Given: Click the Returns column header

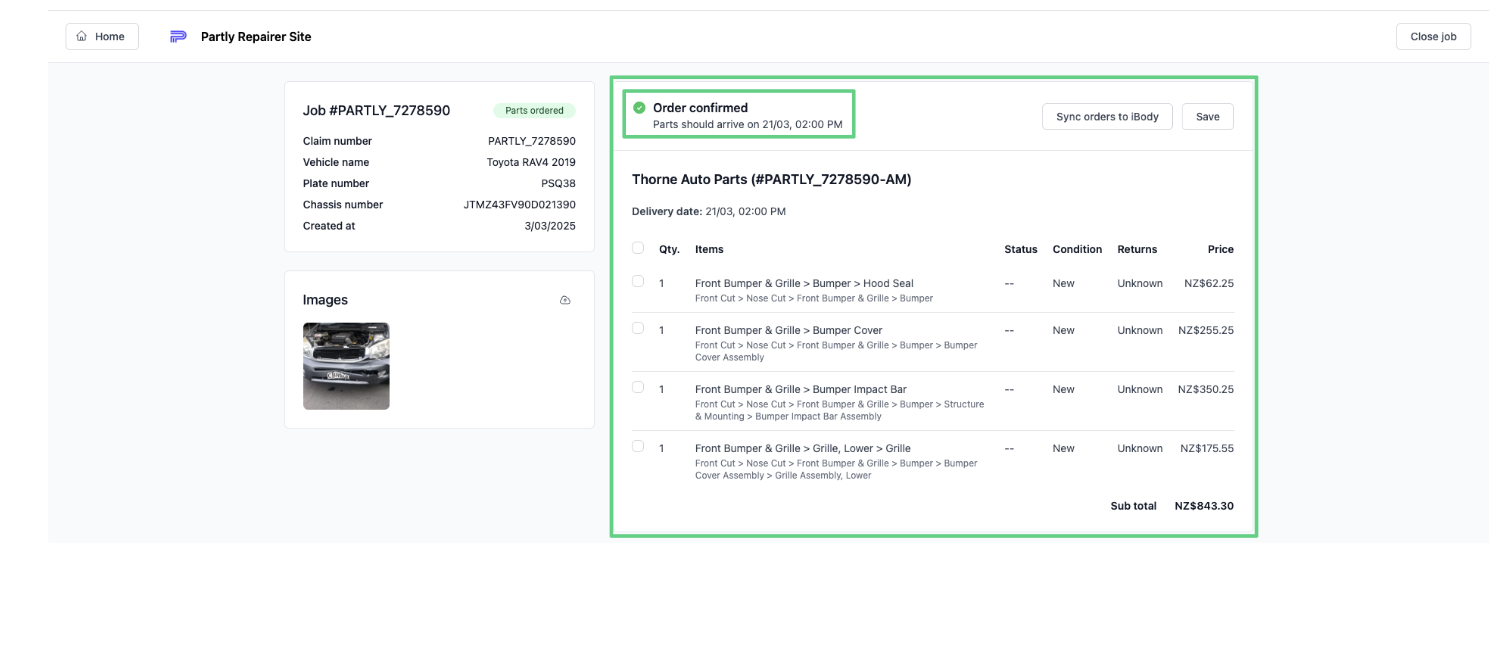Looking at the screenshot, I should [x=1137, y=249].
